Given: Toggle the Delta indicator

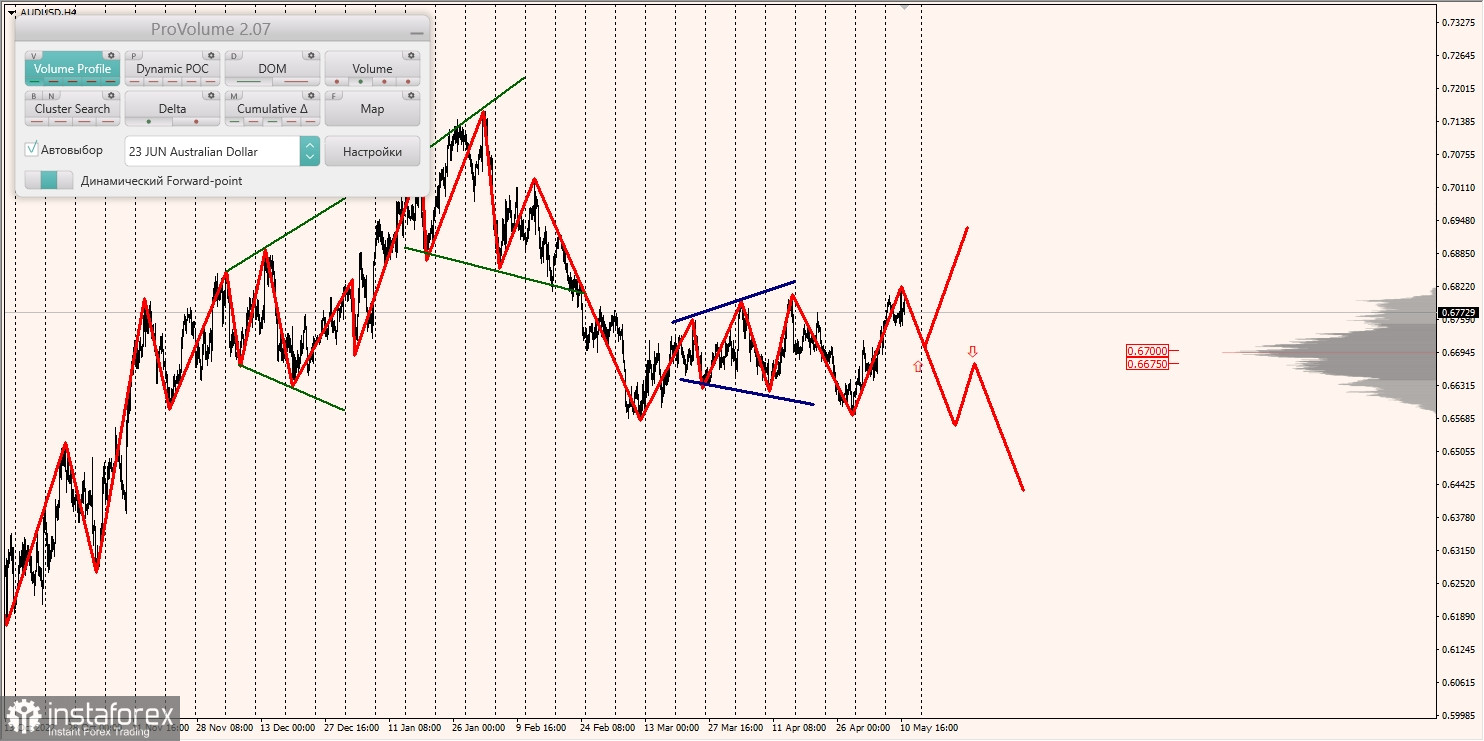Looking at the screenshot, I should (x=172, y=109).
